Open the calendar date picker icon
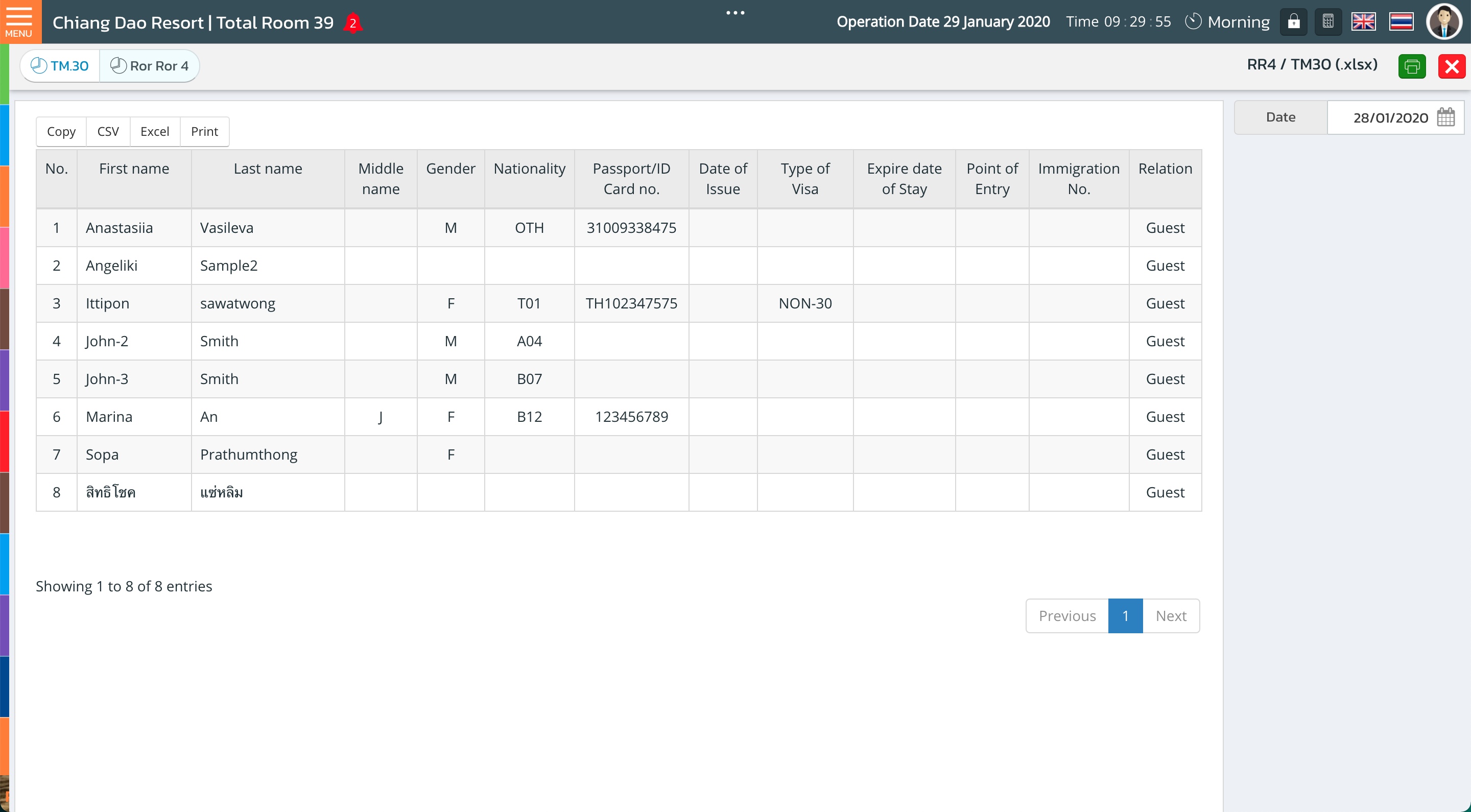The image size is (1471, 812). [x=1446, y=117]
